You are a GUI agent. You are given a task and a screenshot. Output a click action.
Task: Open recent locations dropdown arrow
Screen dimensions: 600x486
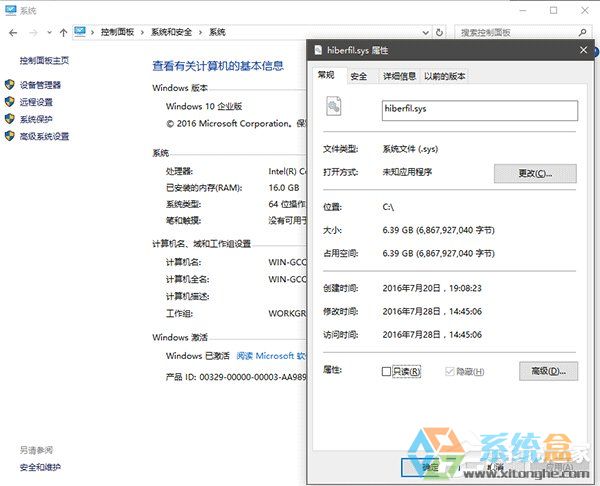(49, 33)
